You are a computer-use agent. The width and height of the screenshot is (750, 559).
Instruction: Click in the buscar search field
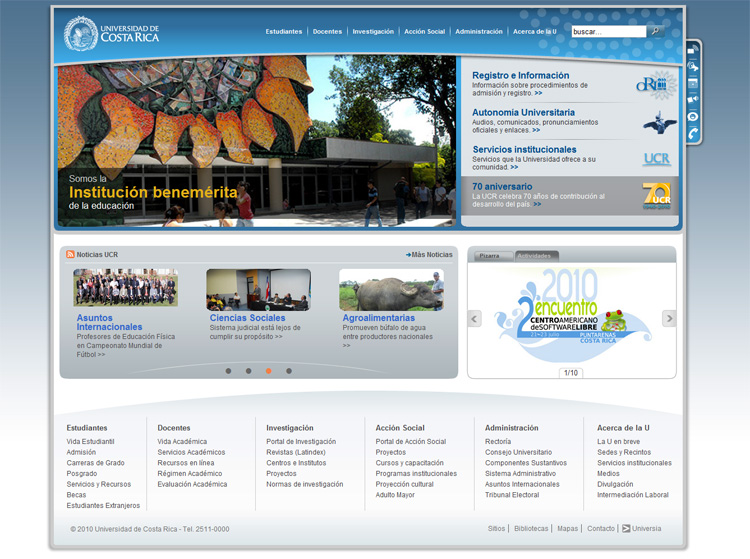point(609,32)
